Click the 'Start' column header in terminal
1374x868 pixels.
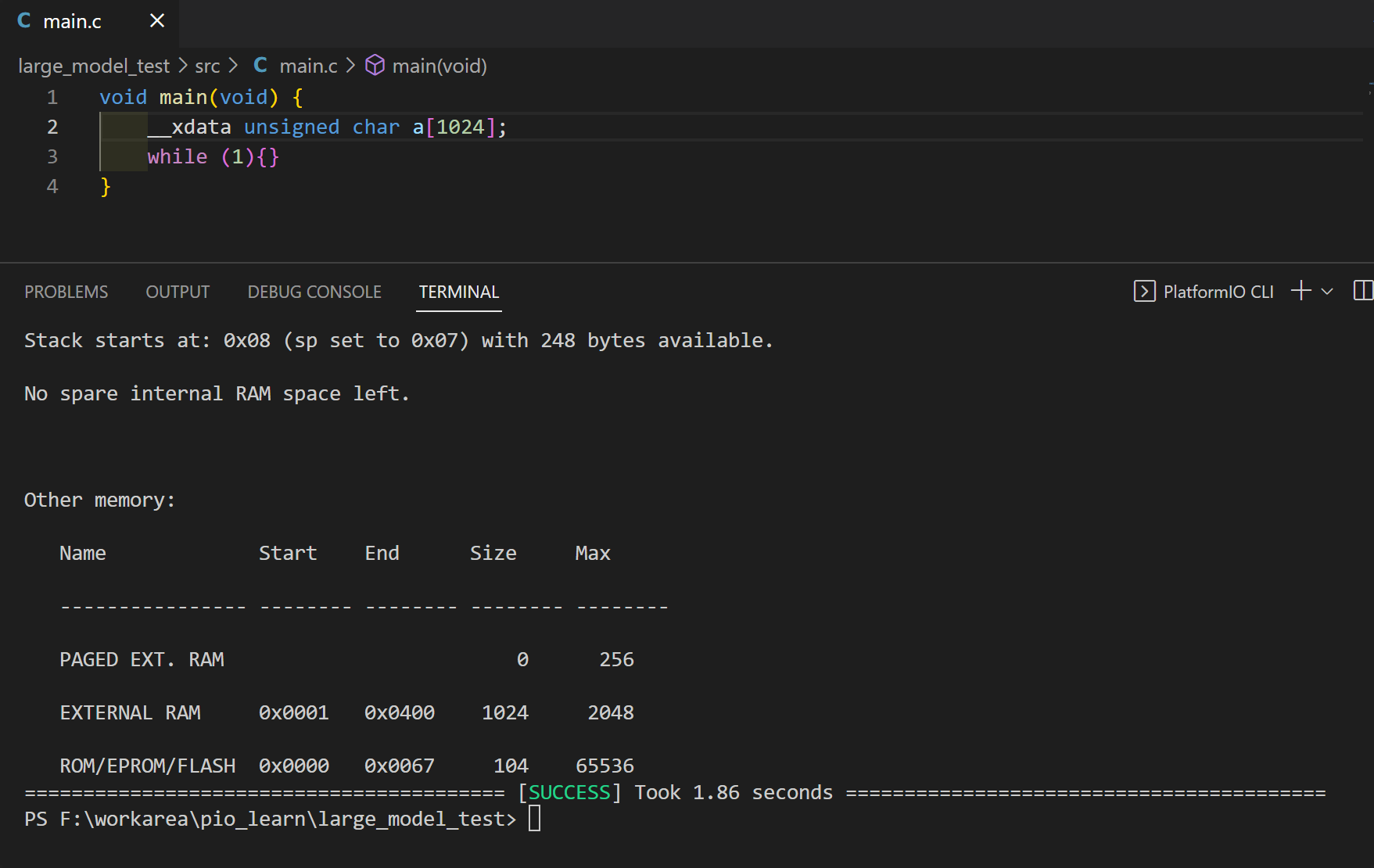click(x=288, y=553)
